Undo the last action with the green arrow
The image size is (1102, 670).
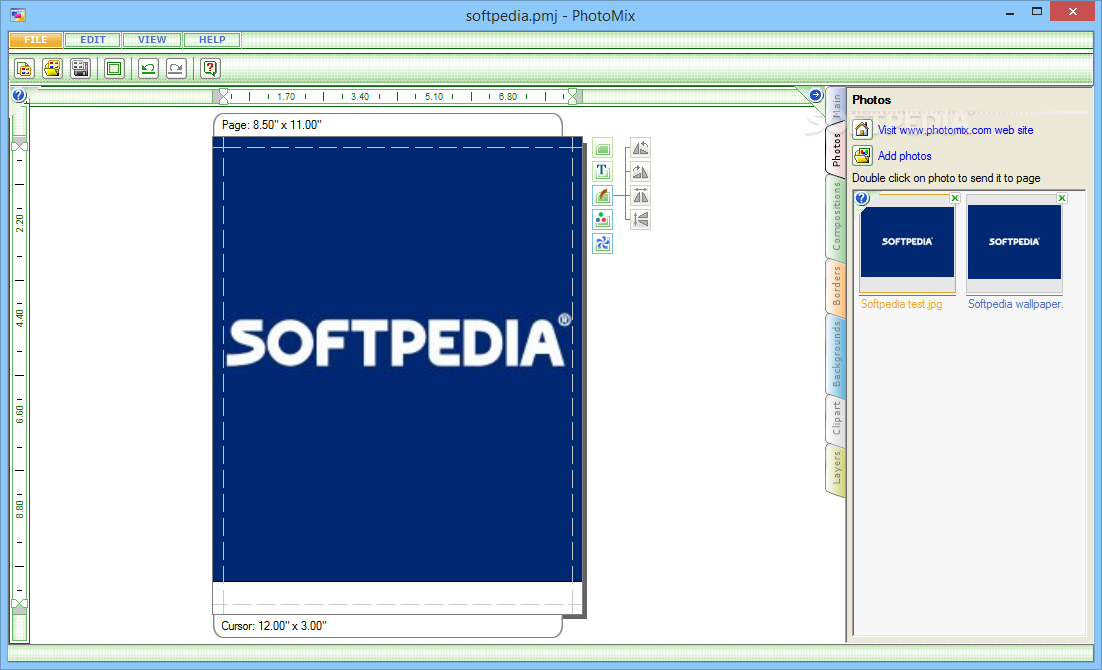pos(148,68)
